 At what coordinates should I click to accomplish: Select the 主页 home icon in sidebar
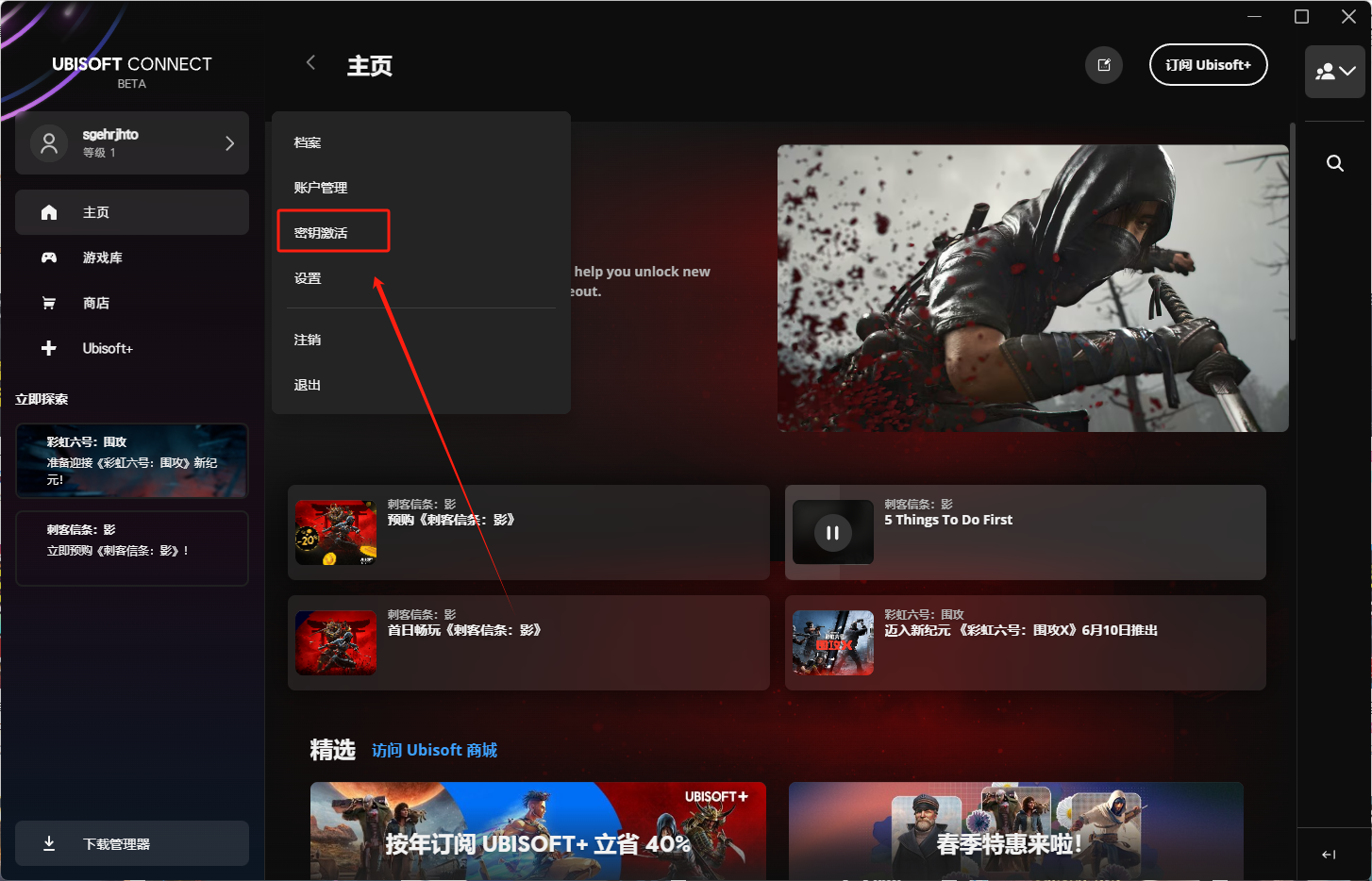point(49,212)
